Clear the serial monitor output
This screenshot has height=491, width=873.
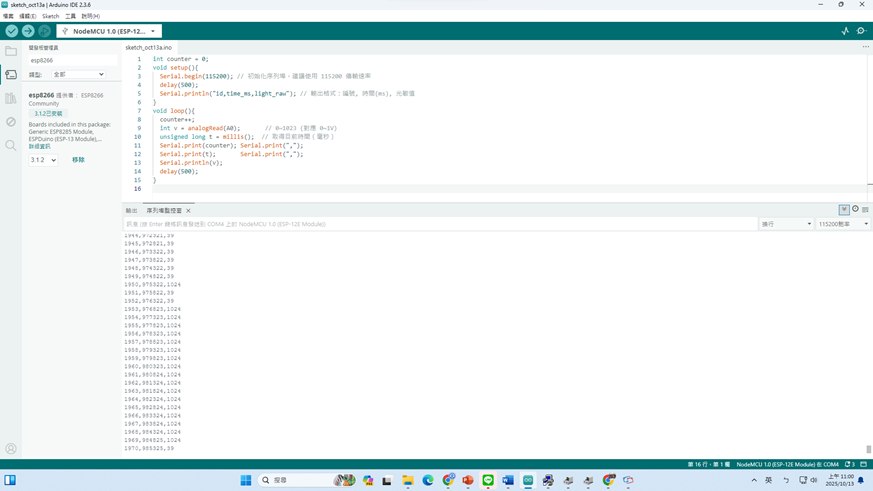coord(865,210)
